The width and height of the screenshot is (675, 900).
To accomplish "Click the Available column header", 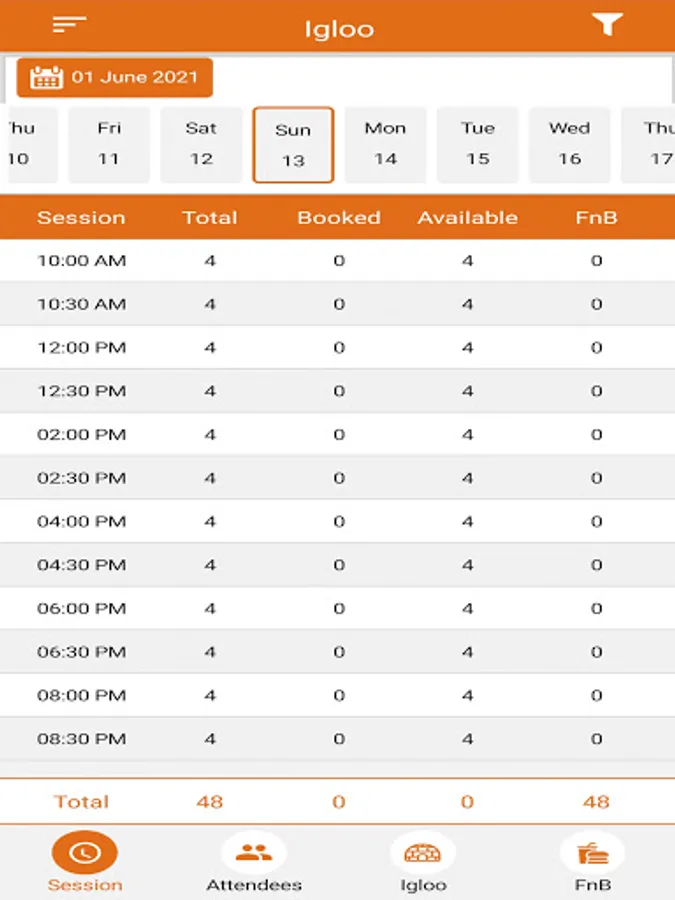I will click(467, 218).
